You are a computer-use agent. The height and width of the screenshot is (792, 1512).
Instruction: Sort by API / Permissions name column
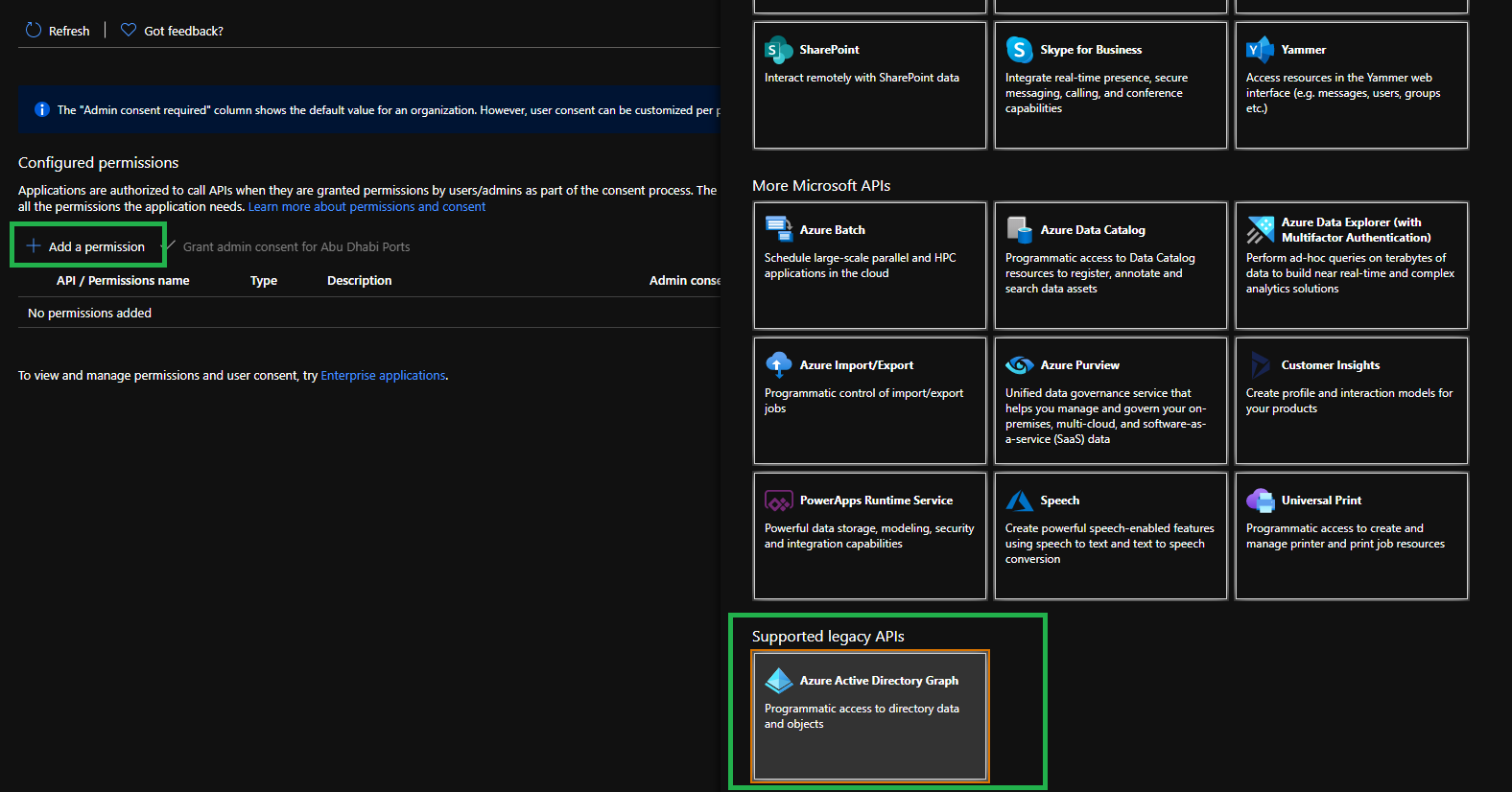click(123, 280)
